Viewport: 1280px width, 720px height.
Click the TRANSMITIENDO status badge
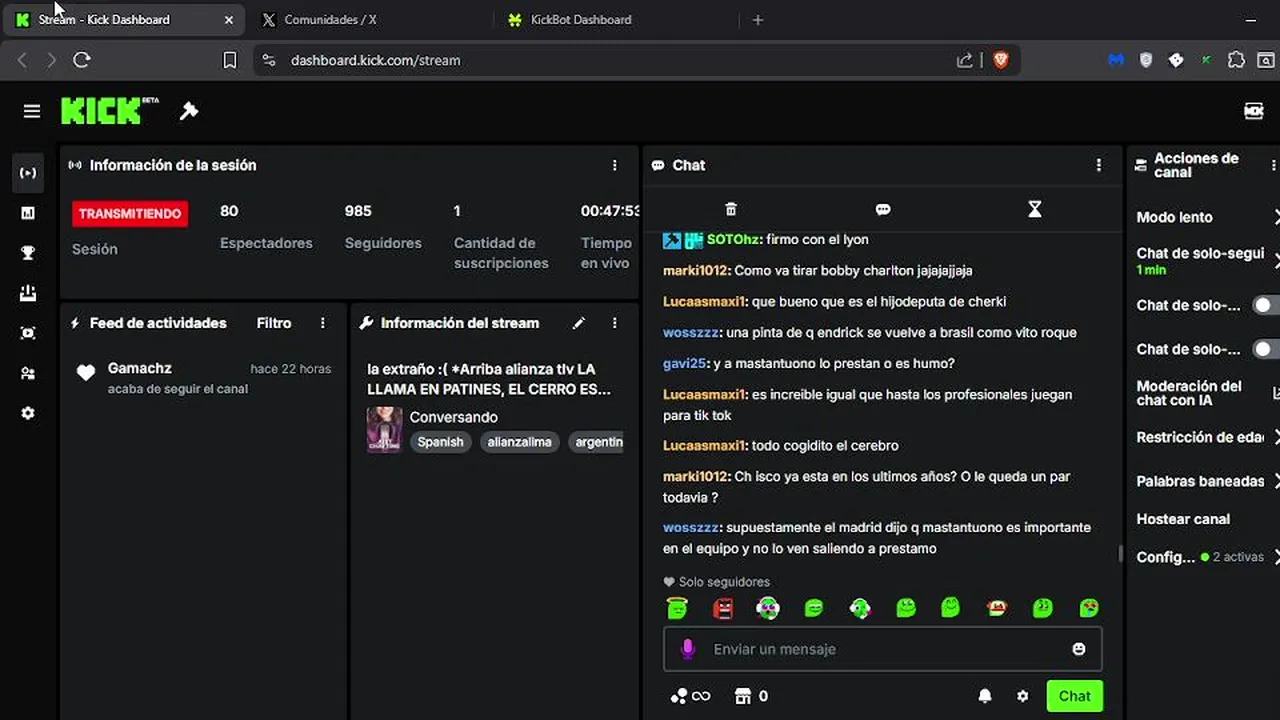pos(130,213)
